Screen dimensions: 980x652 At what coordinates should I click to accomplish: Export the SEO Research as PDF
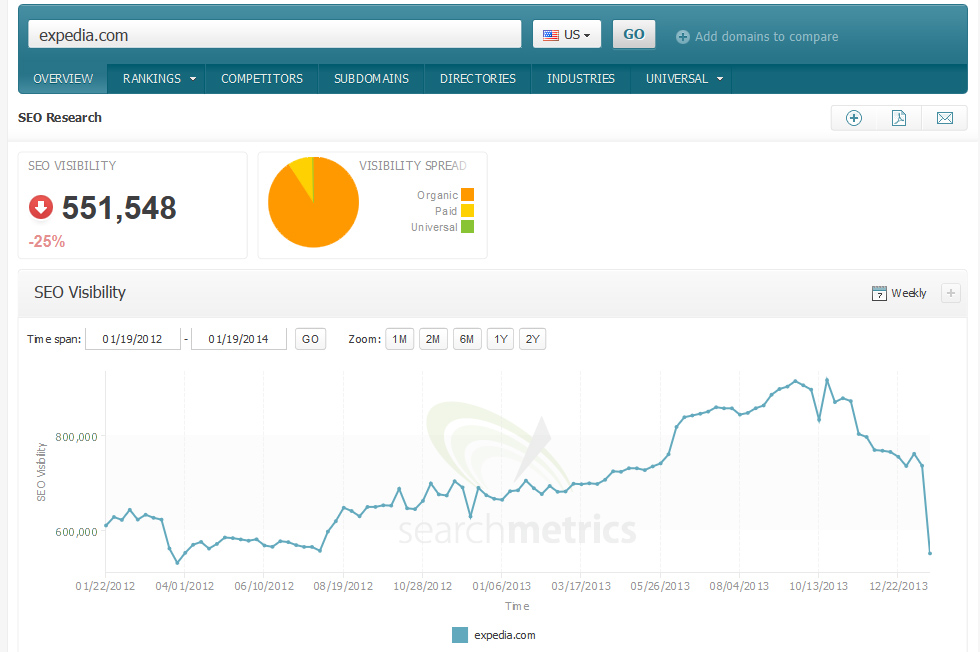[899, 118]
